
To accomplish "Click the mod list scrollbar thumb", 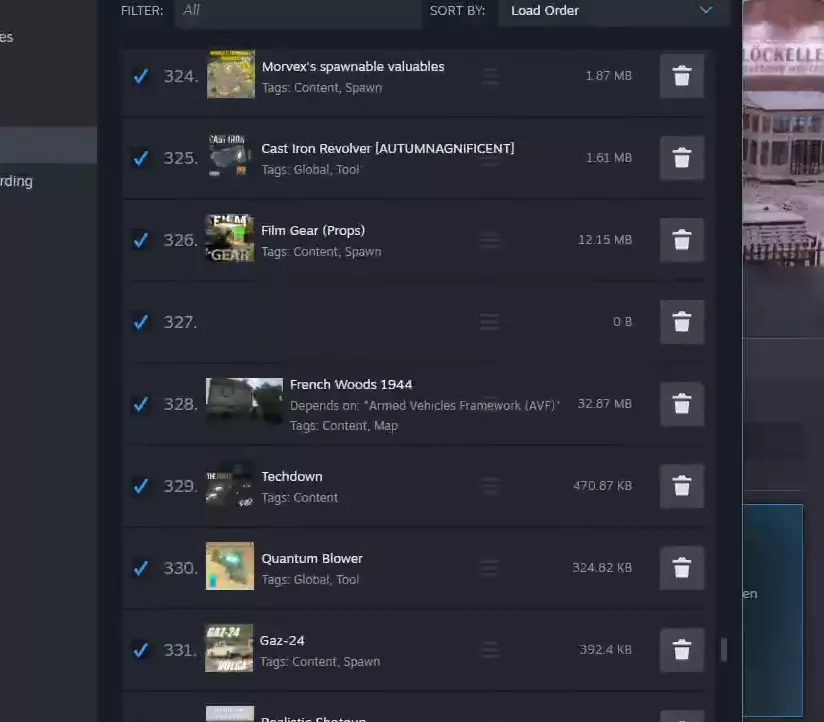I will click(724, 650).
